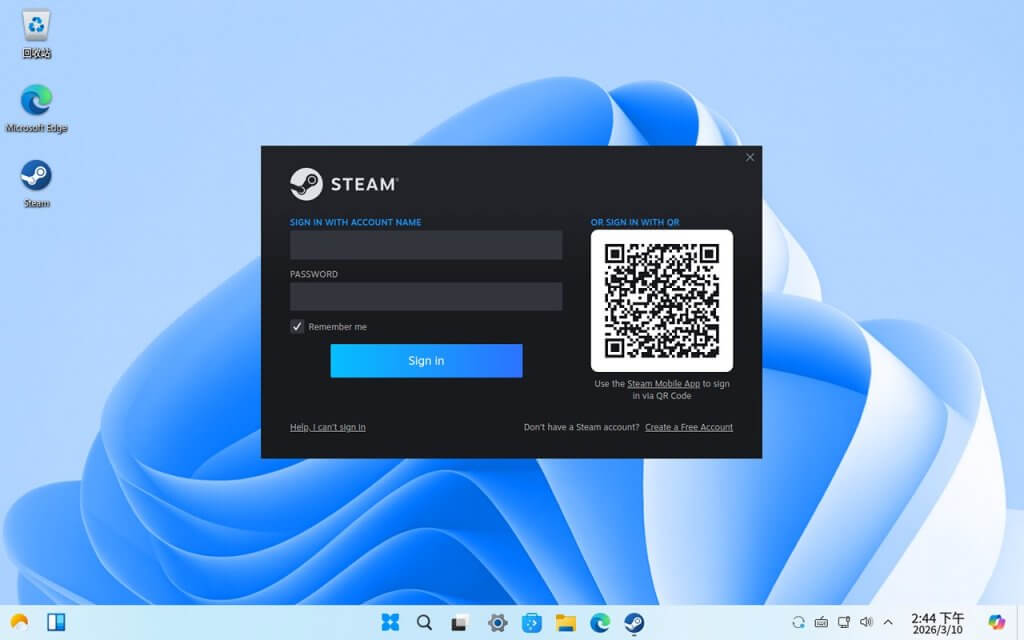Screen dimensions: 1024x640
Task: Click the Show desktop sliver at the taskbar edge
Action: 1020,622
